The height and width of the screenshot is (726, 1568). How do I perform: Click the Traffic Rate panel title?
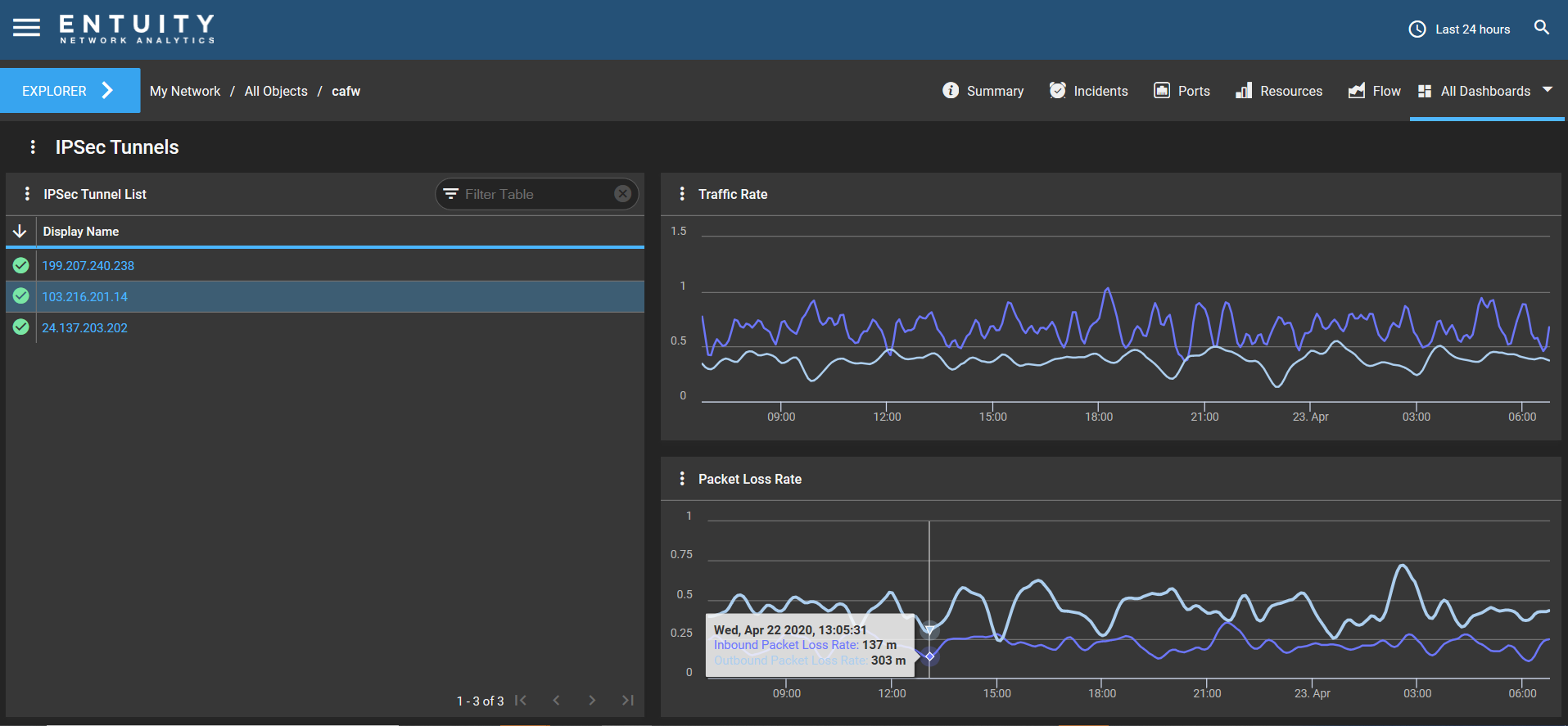coord(733,194)
